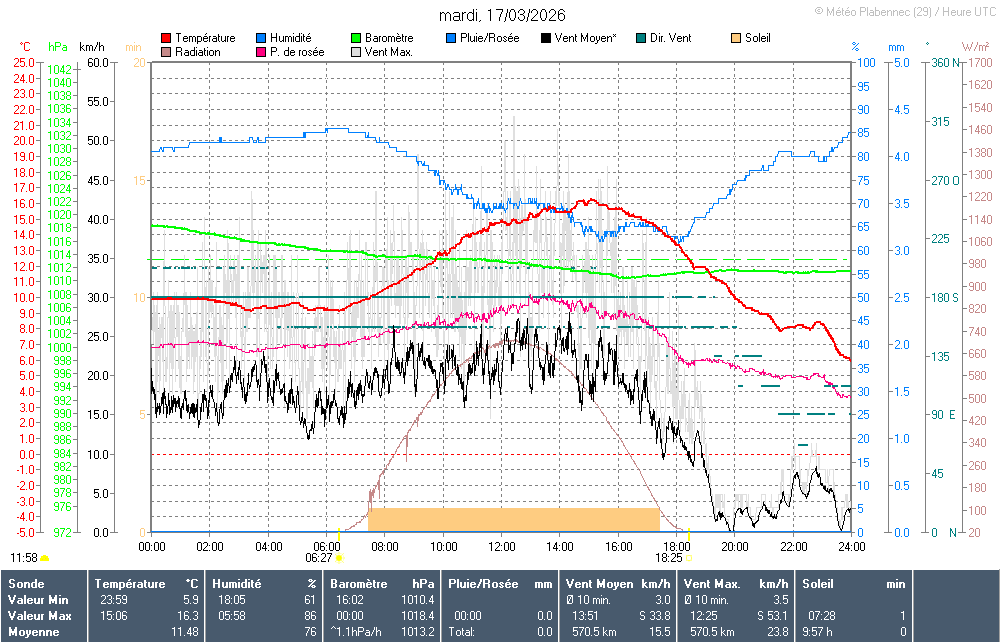Click the sunset icon next to 18:25
This screenshot has height=642, width=1000.
coord(688,558)
